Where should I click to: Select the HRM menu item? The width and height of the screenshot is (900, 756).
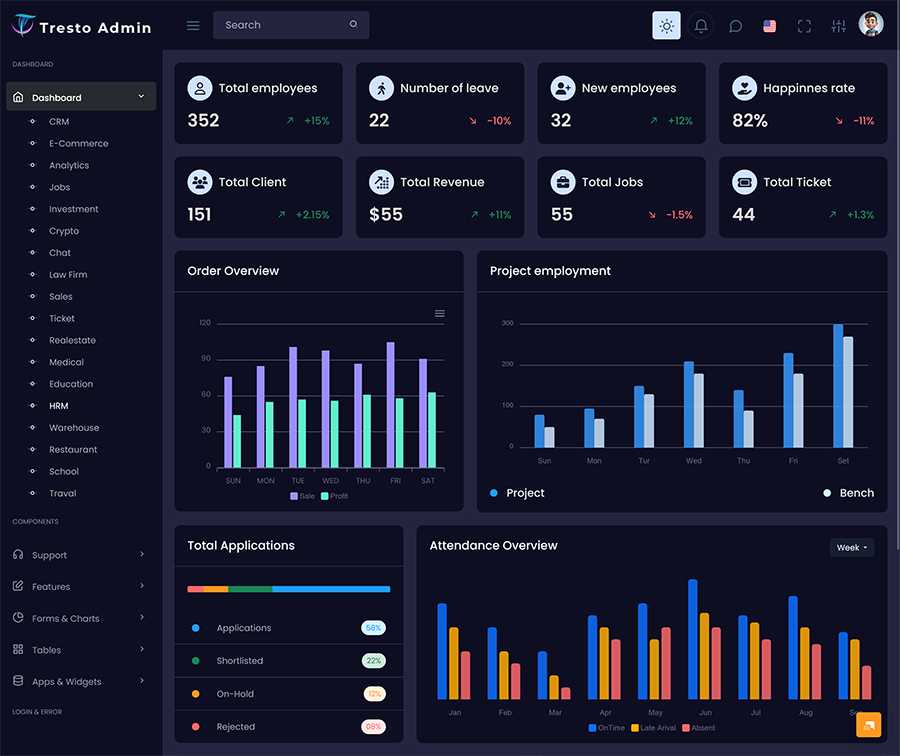point(59,406)
